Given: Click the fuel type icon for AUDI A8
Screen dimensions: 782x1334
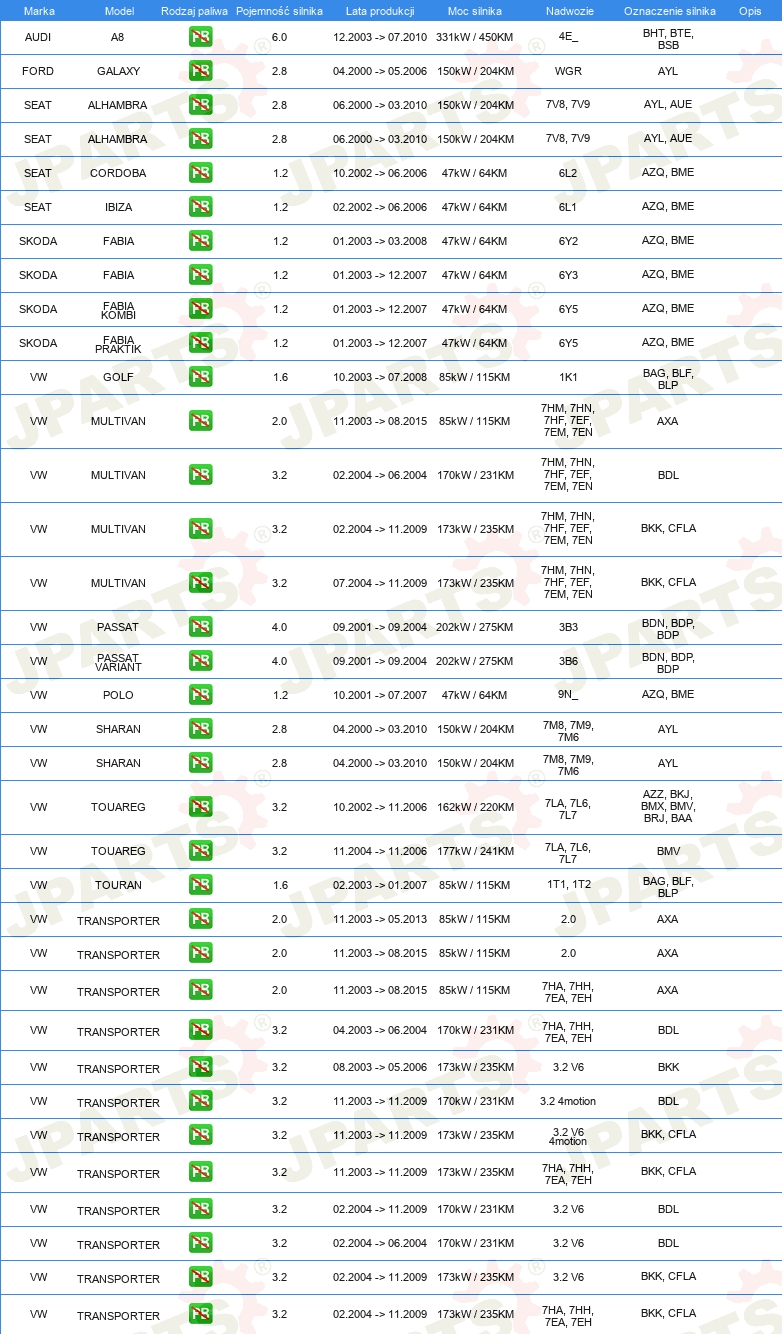Looking at the screenshot, I should click(200, 37).
